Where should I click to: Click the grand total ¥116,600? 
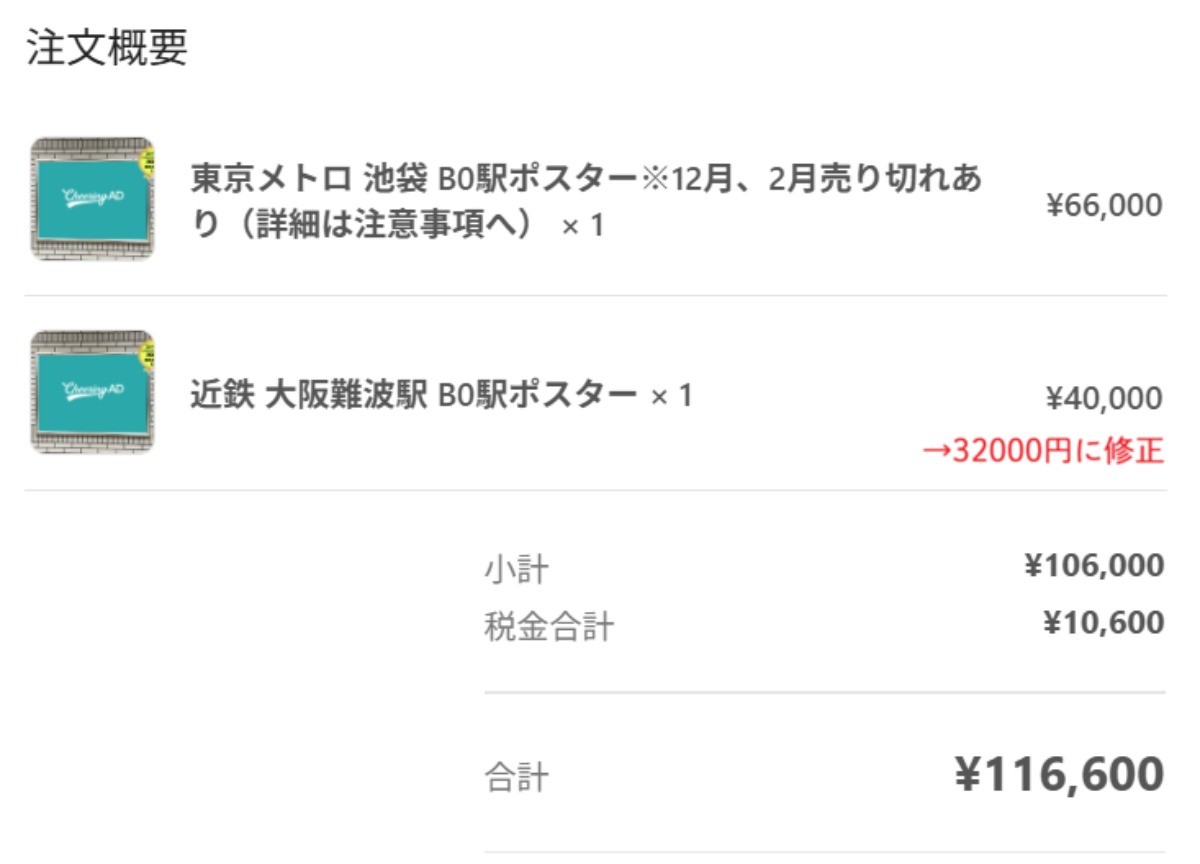(x=1060, y=774)
